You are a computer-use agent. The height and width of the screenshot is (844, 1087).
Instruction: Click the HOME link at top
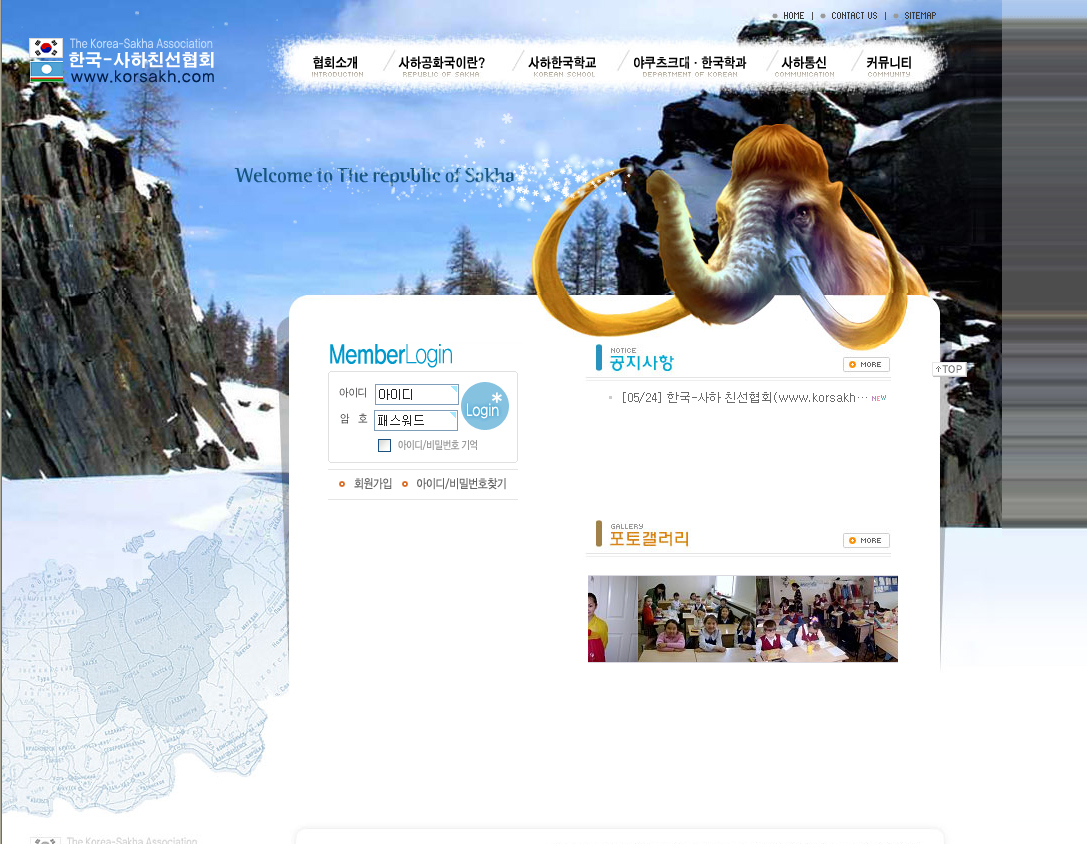click(x=793, y=16)
